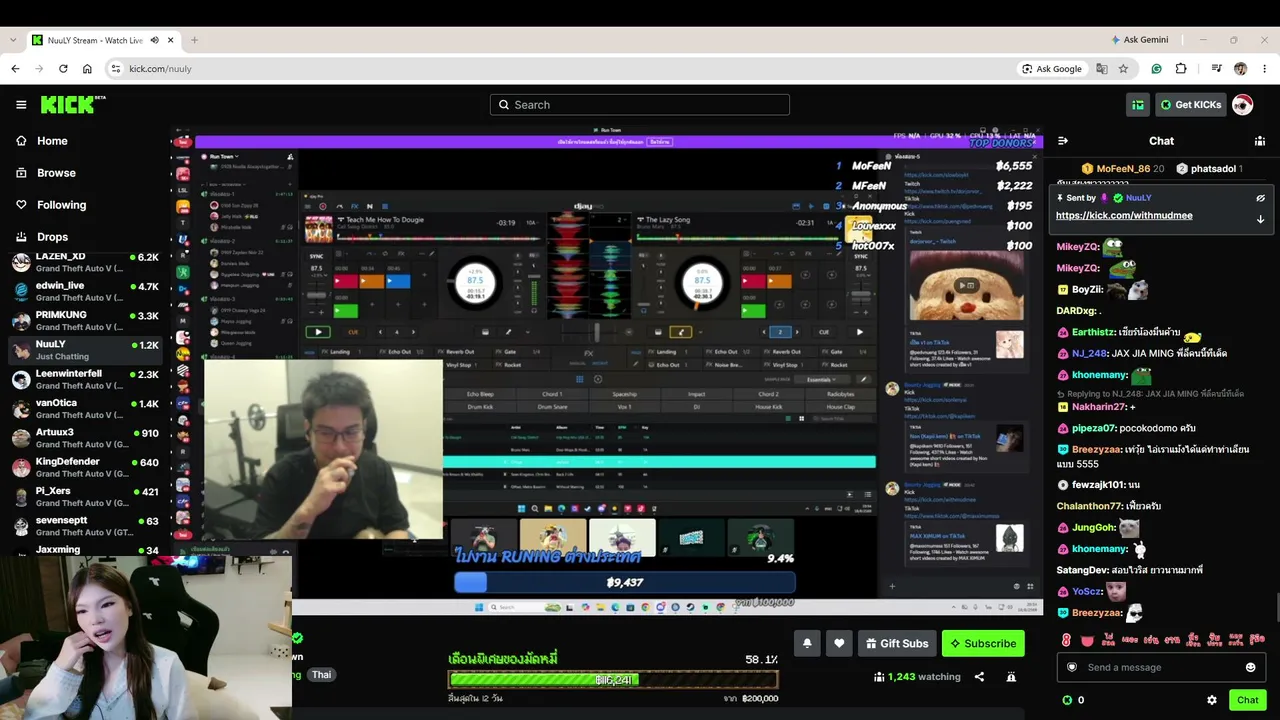This screenshot has width=1280, height=720.
Task: Translate this page icon
Action: 1102,69
